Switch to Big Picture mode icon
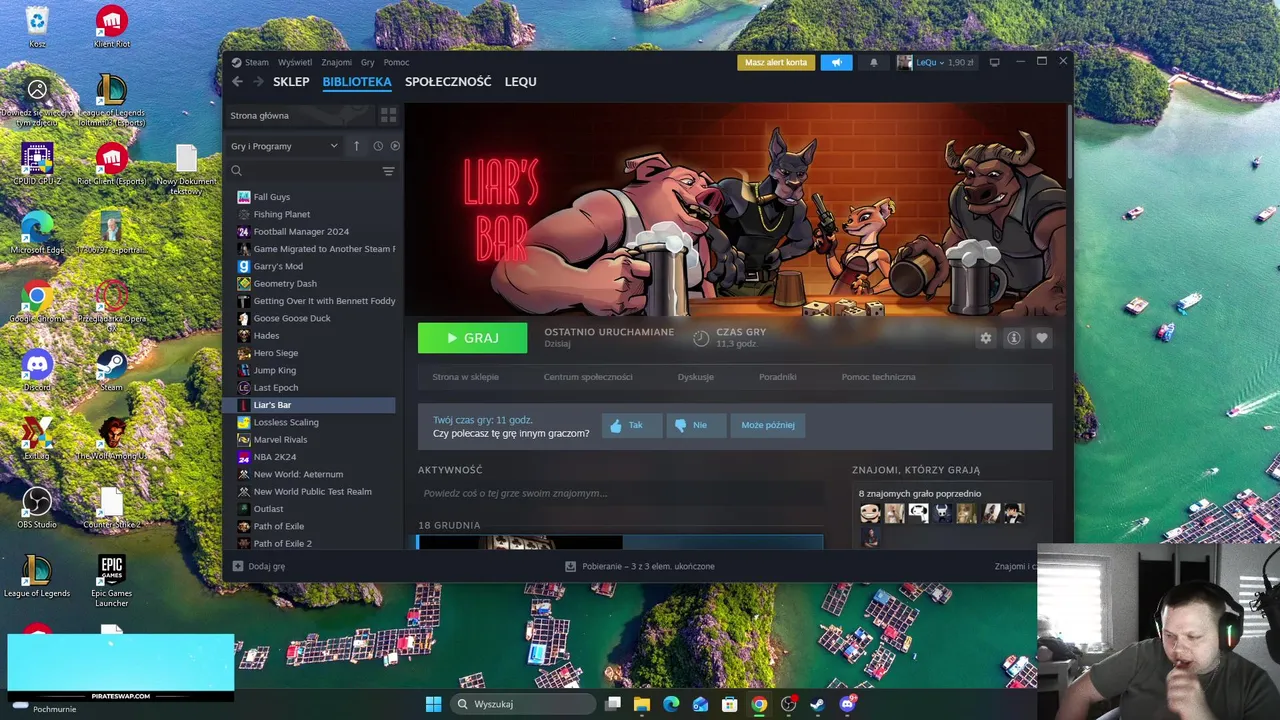 click(994, 62)
